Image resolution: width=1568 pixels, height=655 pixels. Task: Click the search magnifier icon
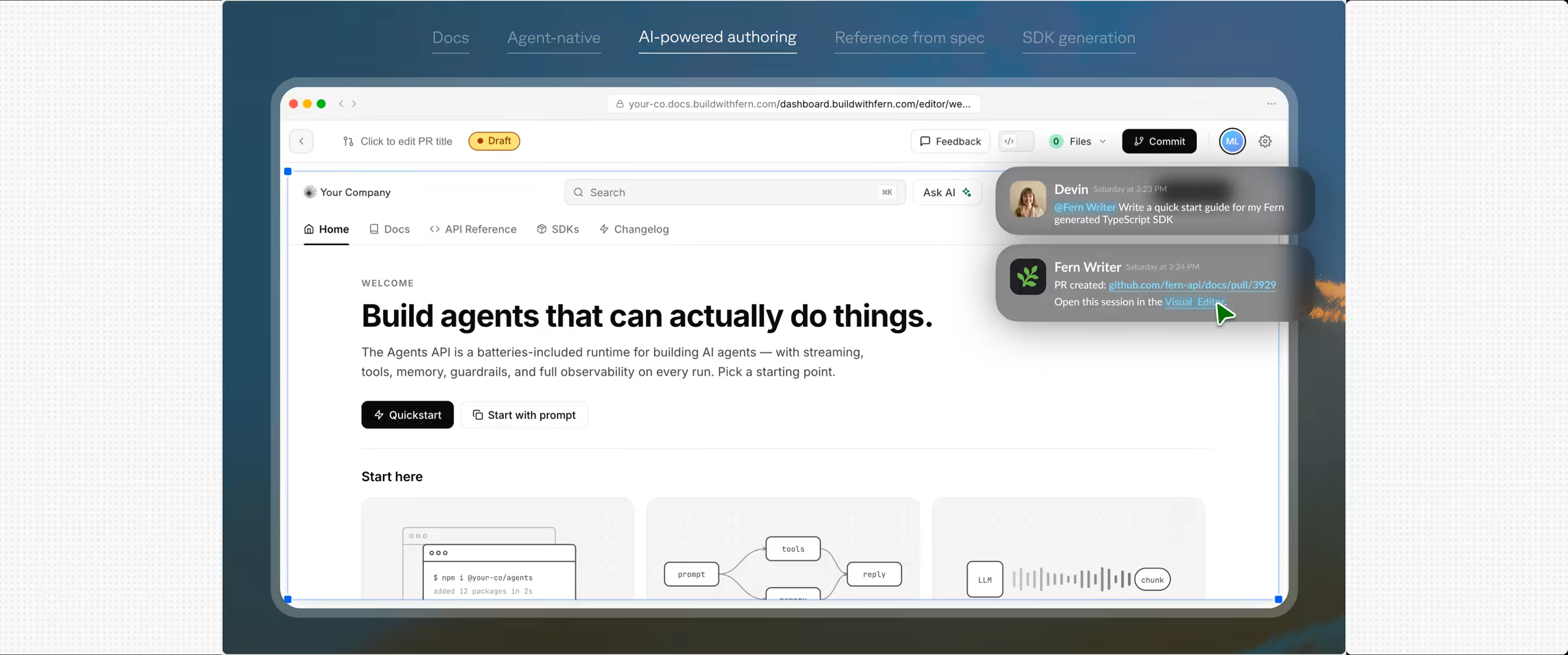[578, 192]
